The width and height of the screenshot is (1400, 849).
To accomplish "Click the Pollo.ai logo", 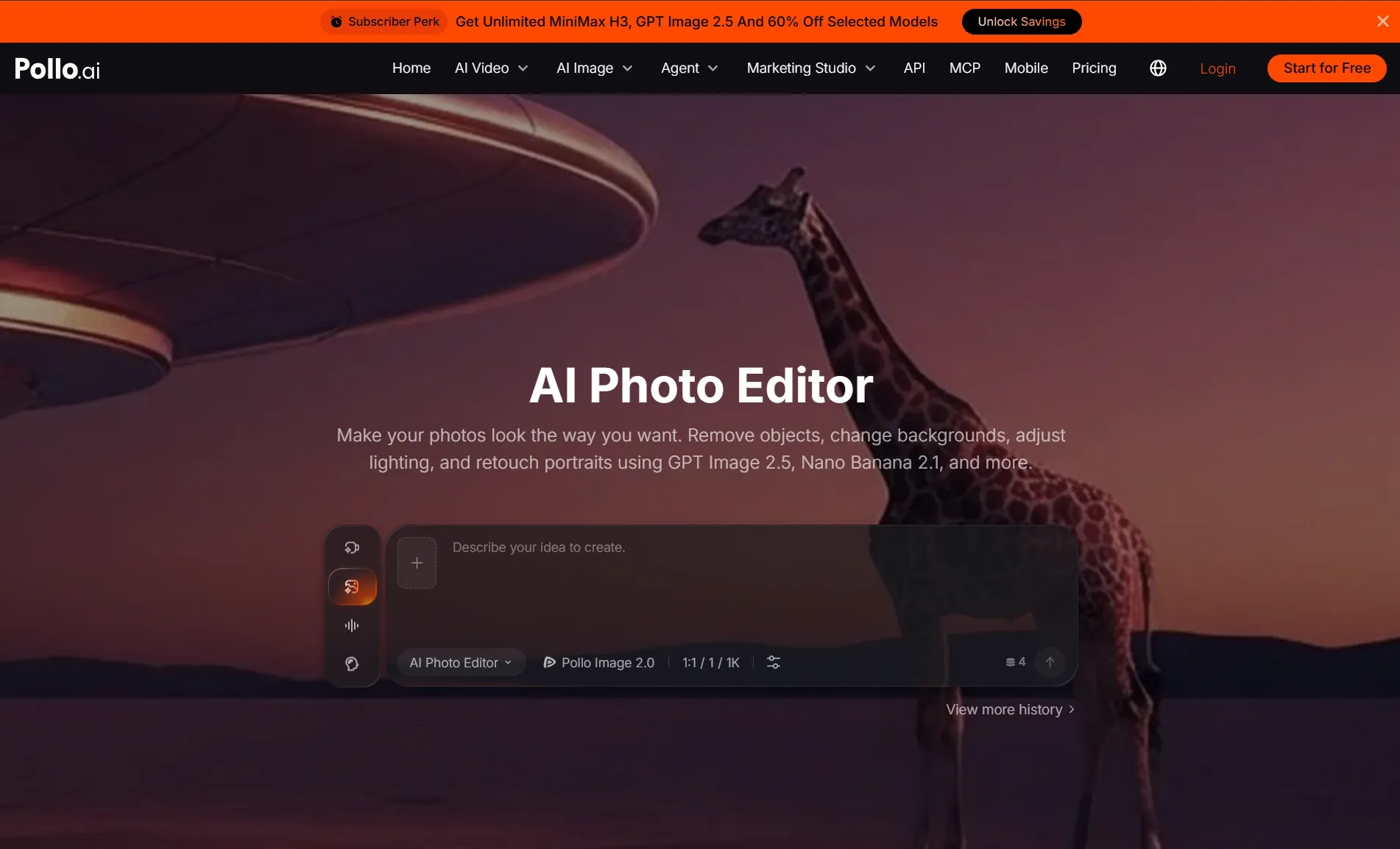I will point(57,68).
